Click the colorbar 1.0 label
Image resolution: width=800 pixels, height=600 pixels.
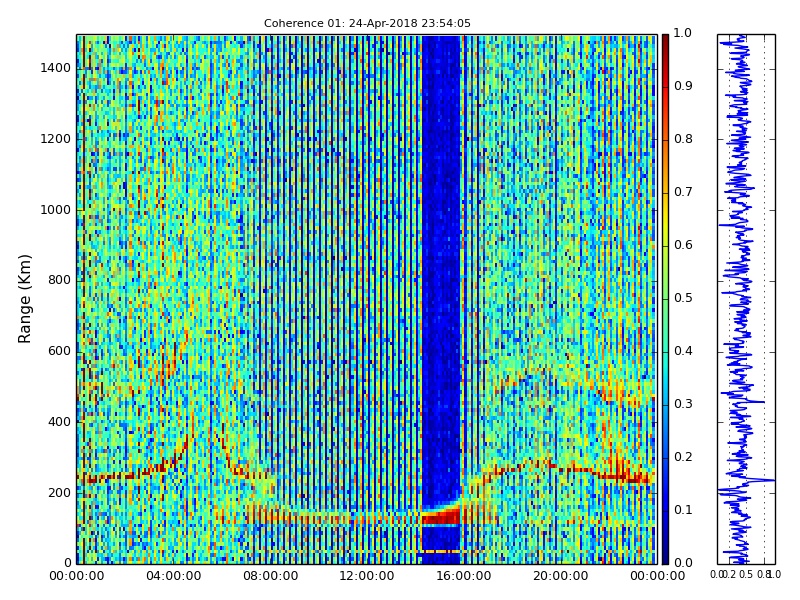point(683,33)
